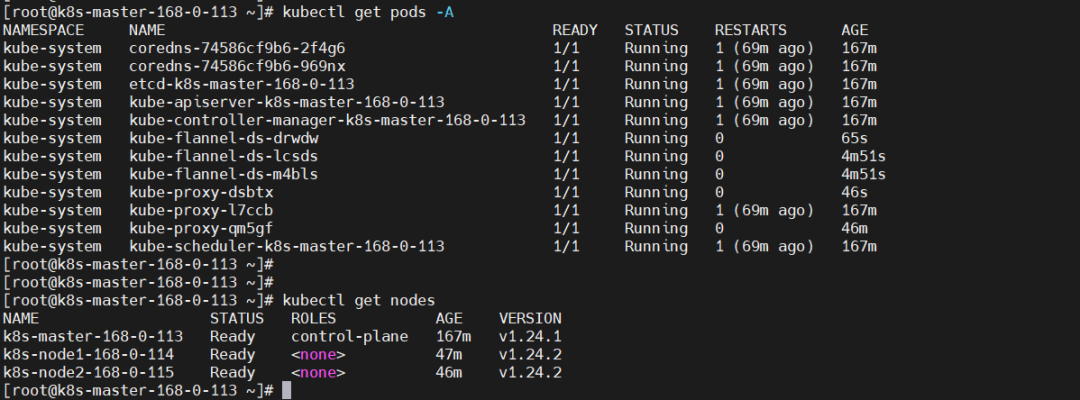This screenshot has height=400, width=1080.
Task: Click the control-plane role text
Action: click(x=350, y=336)
